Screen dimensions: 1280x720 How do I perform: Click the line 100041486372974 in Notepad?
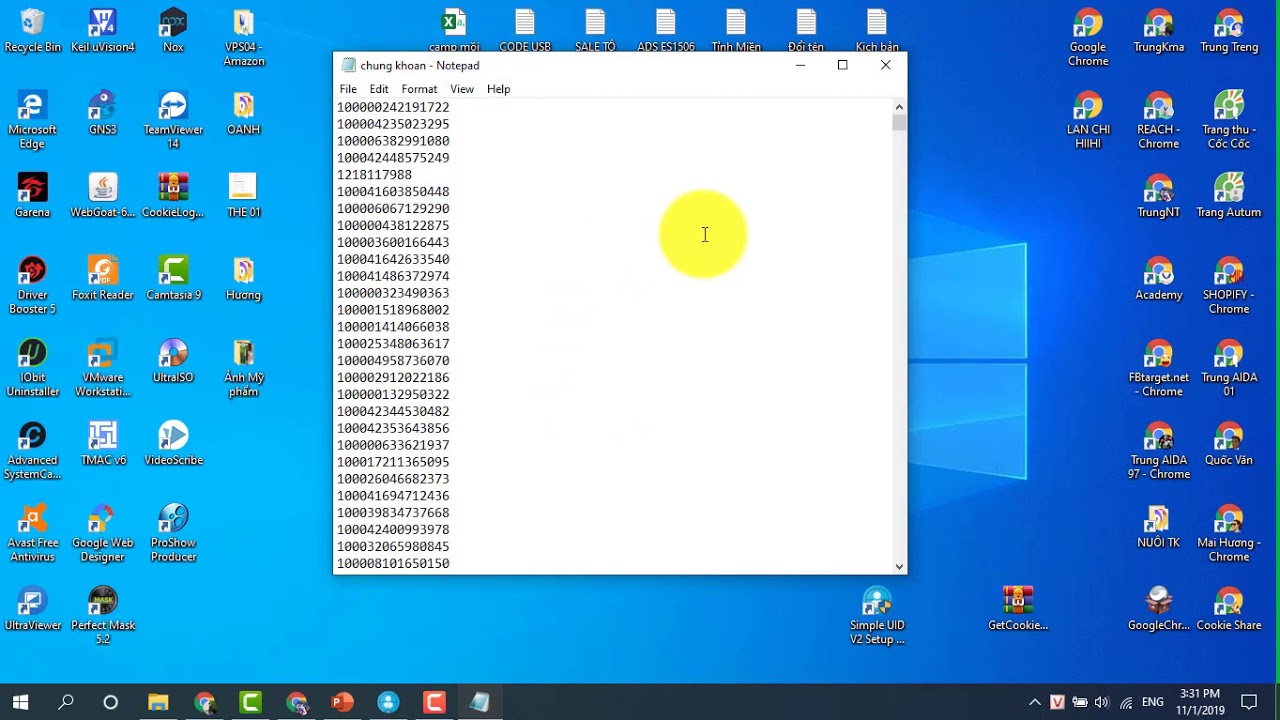coord(393,276)
